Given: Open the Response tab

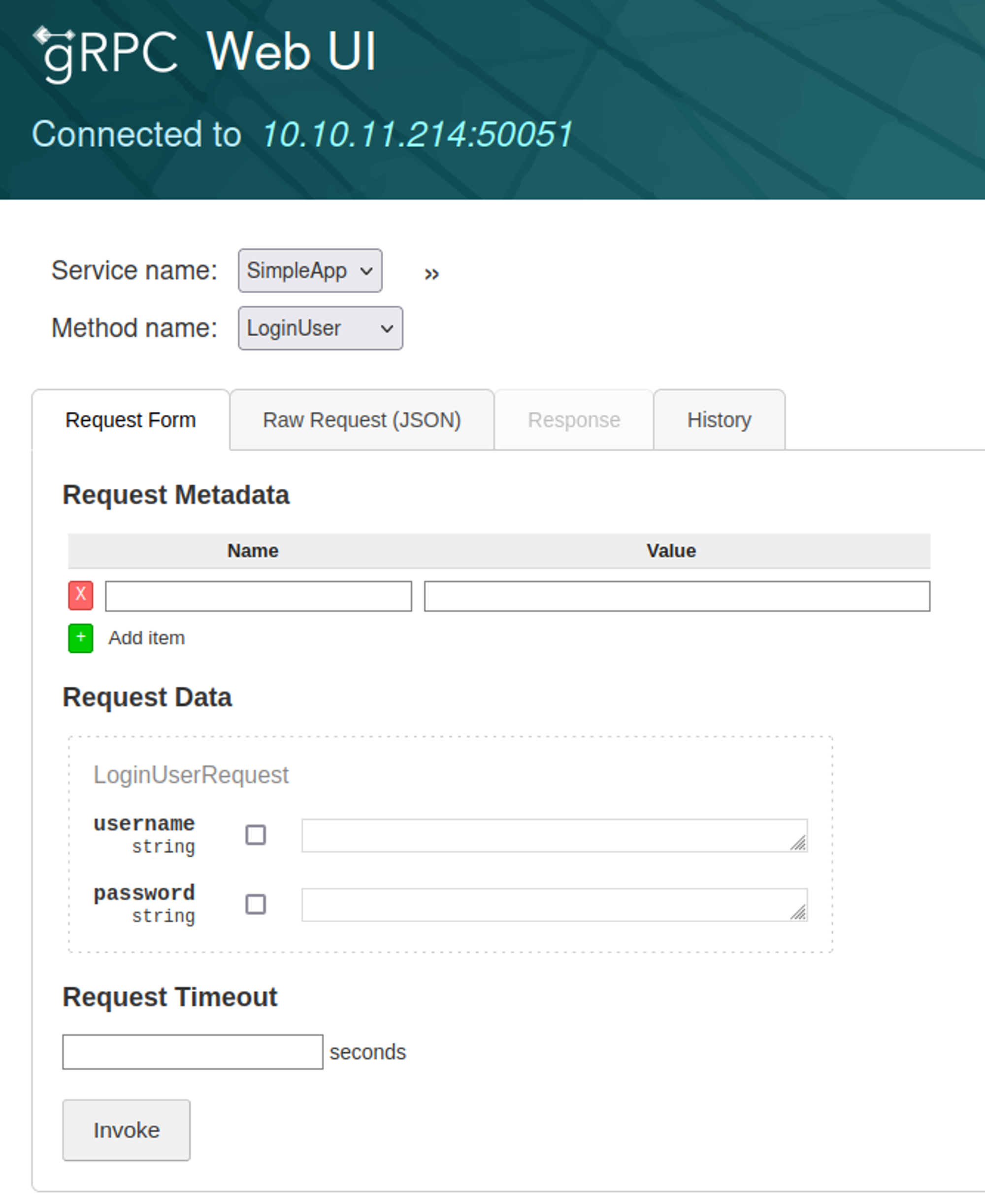Looking at the screenshot, I should pyautogui.click(x=574, y=420).
